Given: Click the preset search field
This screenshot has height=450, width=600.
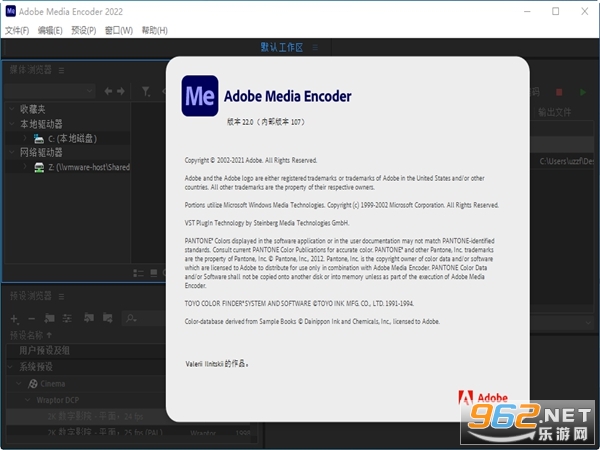Looking at the screenshot, I should 144,318.
